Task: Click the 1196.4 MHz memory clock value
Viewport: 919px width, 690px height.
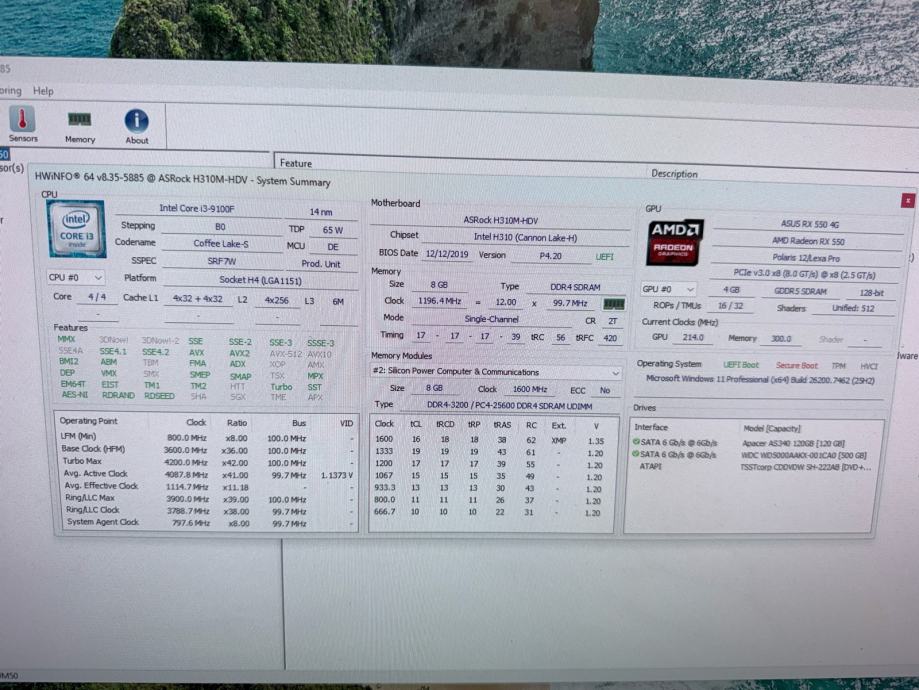Action: pos(439,301)
